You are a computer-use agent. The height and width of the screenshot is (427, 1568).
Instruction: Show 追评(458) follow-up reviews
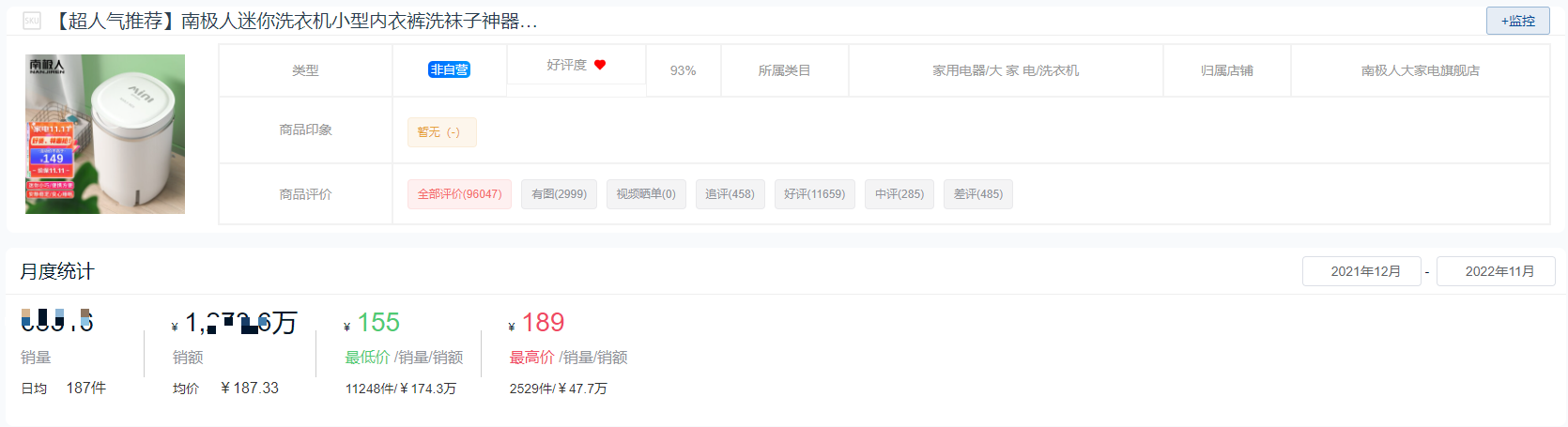[x=730, y=194]
